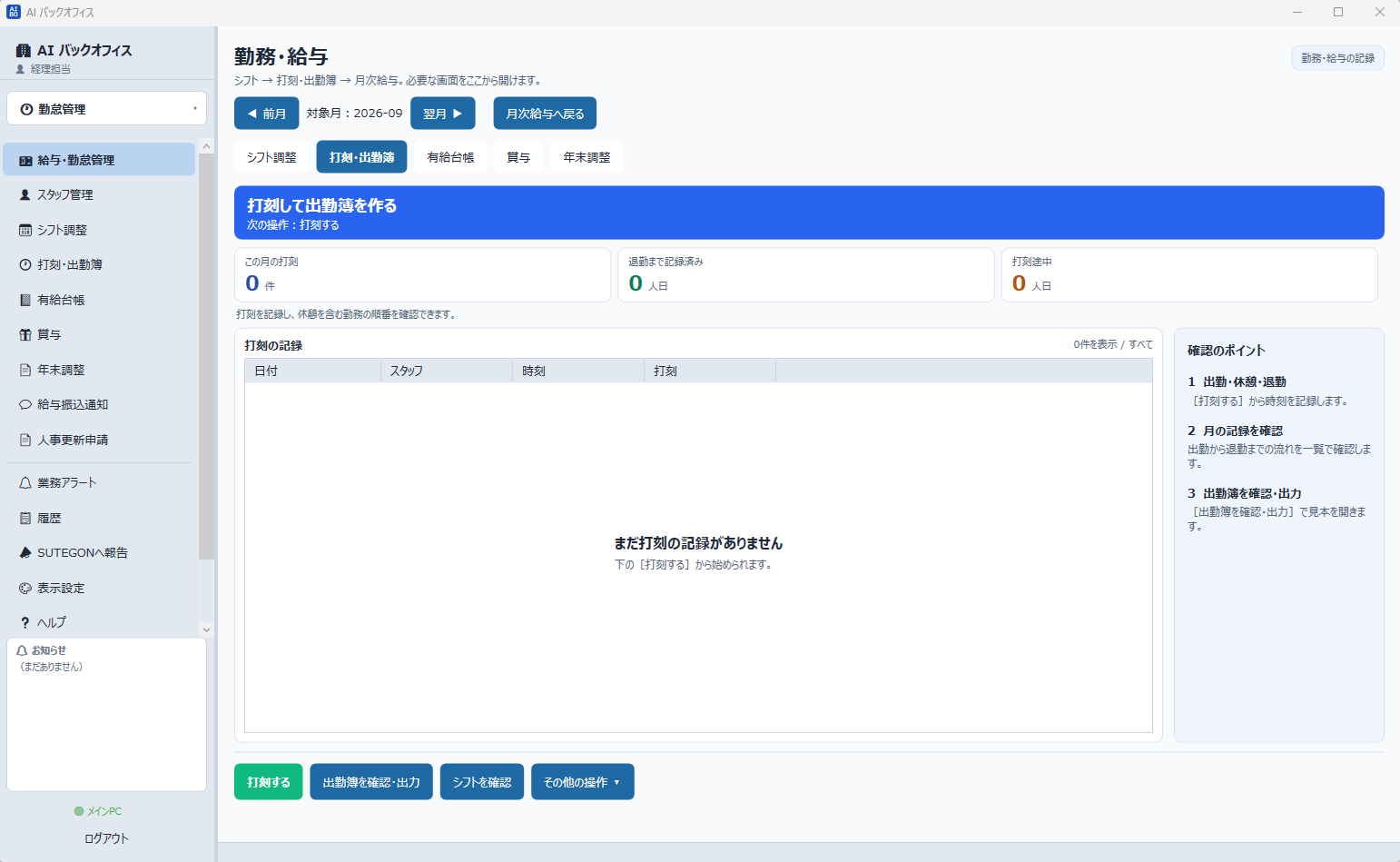This screenshot has width=1400, height=862.
Task: Click the 給与・勤怠管理 sidebar icon
Action: click(25, 161)
